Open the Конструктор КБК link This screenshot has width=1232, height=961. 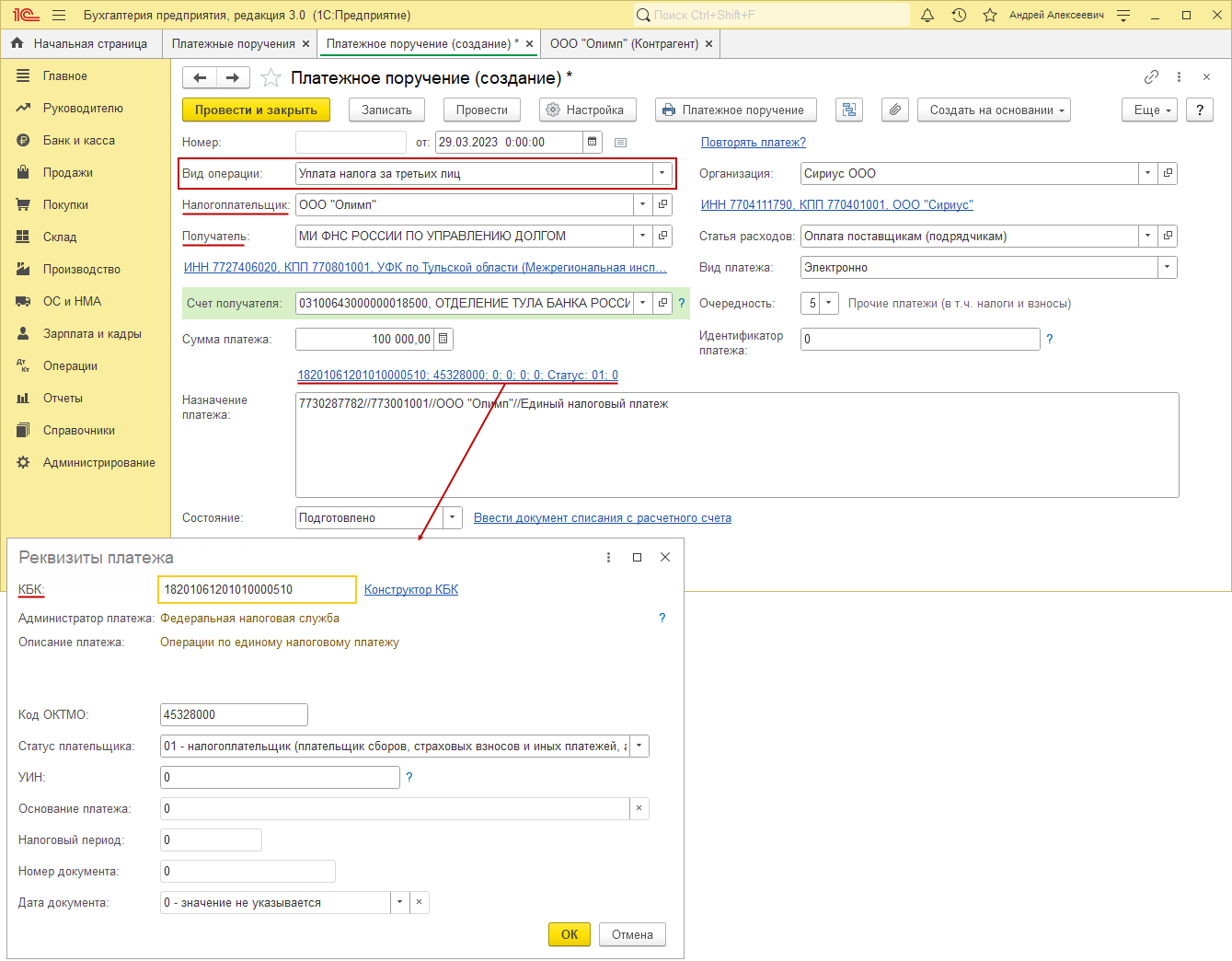point(411,589)
